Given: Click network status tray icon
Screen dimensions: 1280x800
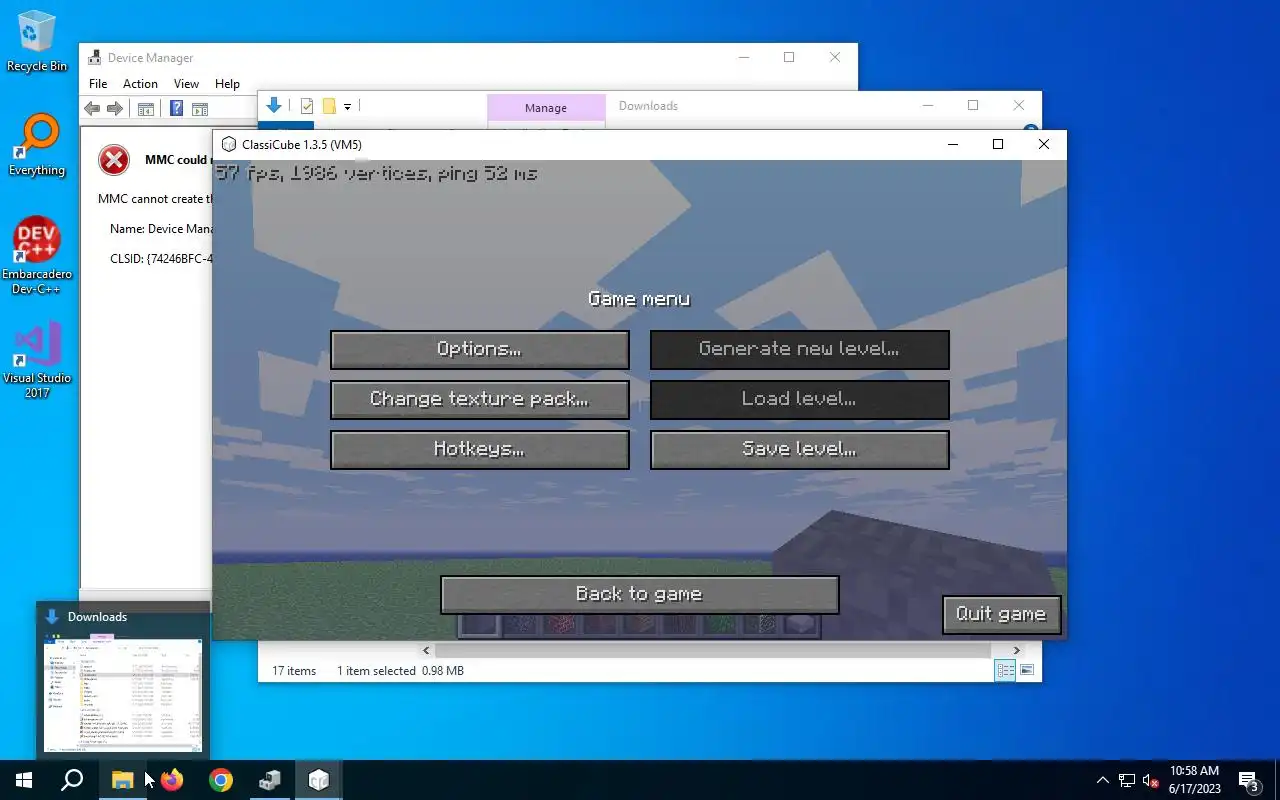Looking at the screenshot, I should 1127,780.
